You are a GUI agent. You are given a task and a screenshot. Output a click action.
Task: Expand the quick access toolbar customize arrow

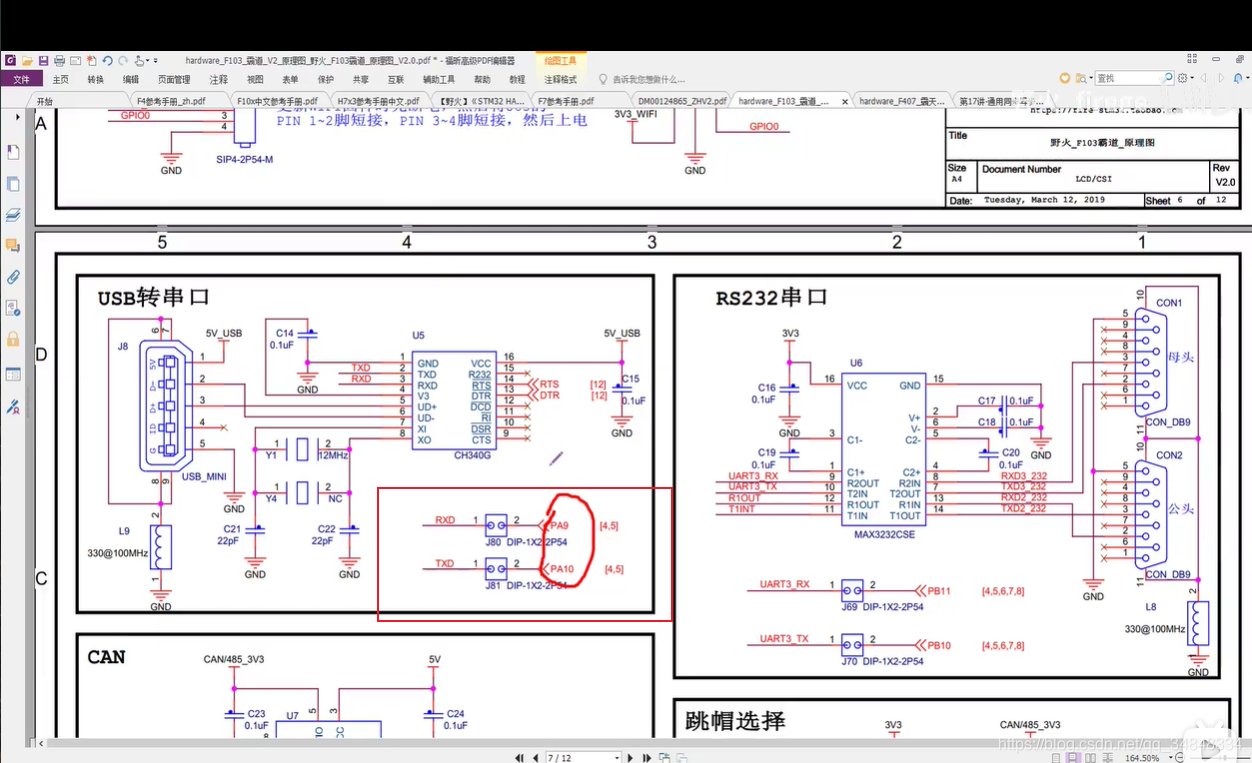click(156, 61)
